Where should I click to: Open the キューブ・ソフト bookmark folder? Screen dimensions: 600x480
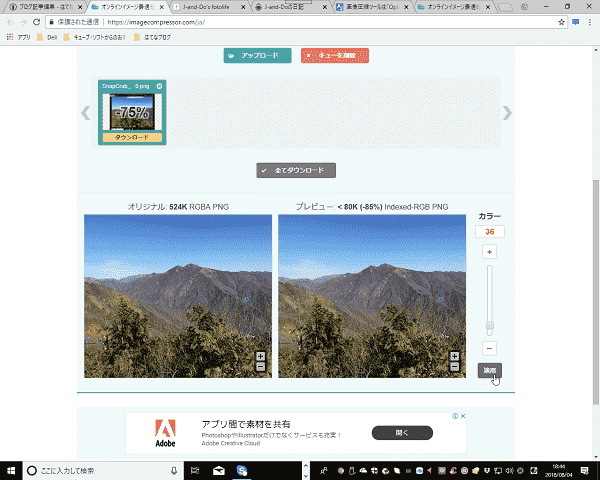[x=95, y=37]
